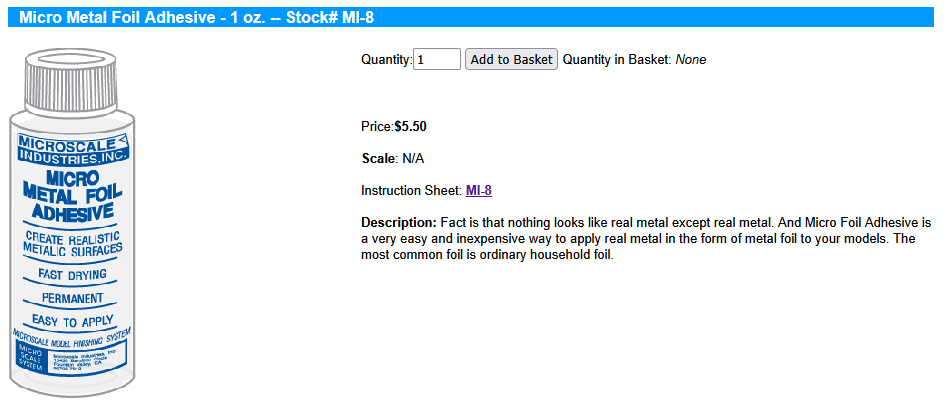The image size is (950, 407).
Task: Click the Microscale Industries logo on bottle
Action: click(73, 150)
